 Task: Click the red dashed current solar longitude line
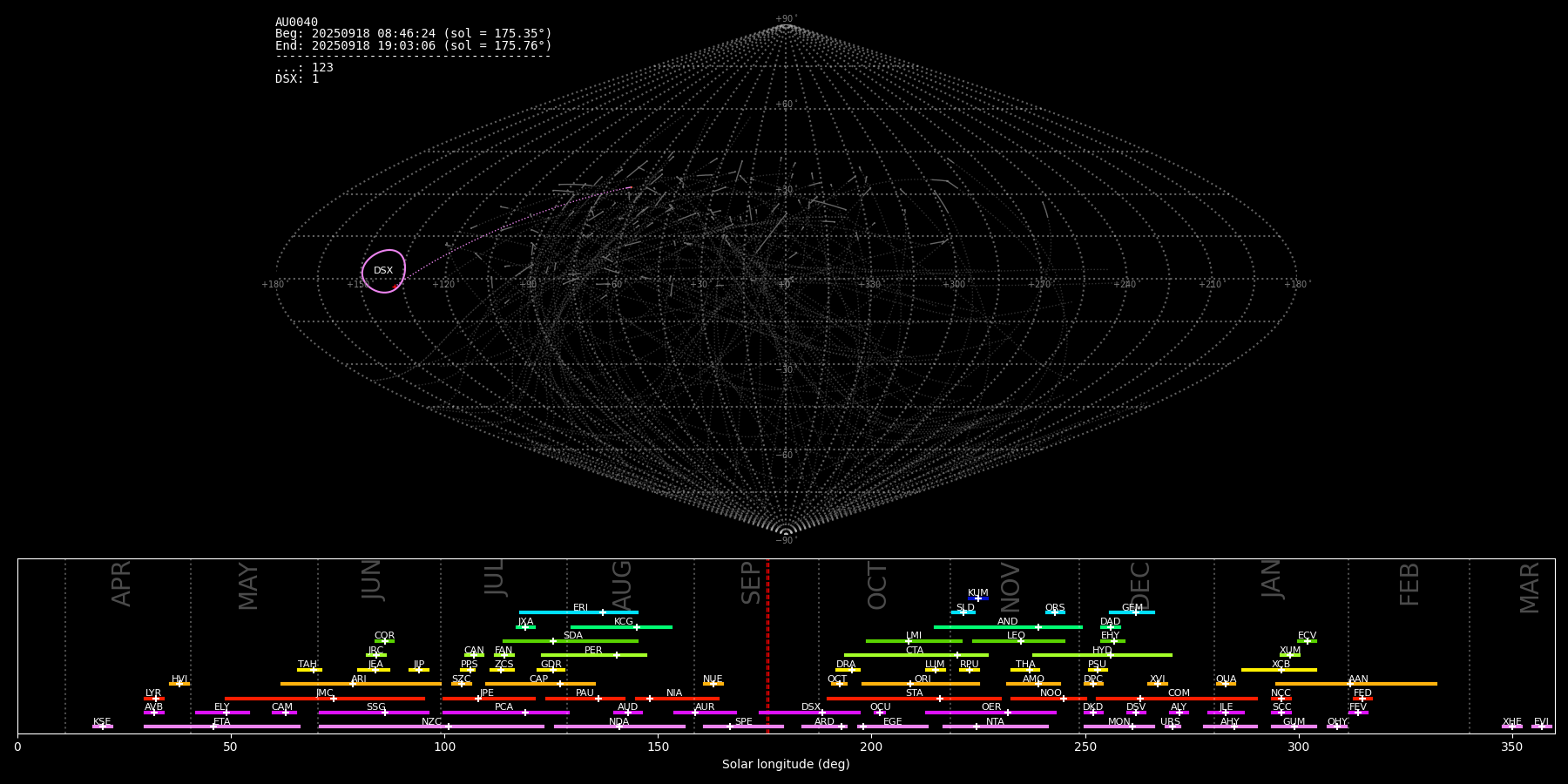[767, 645]
